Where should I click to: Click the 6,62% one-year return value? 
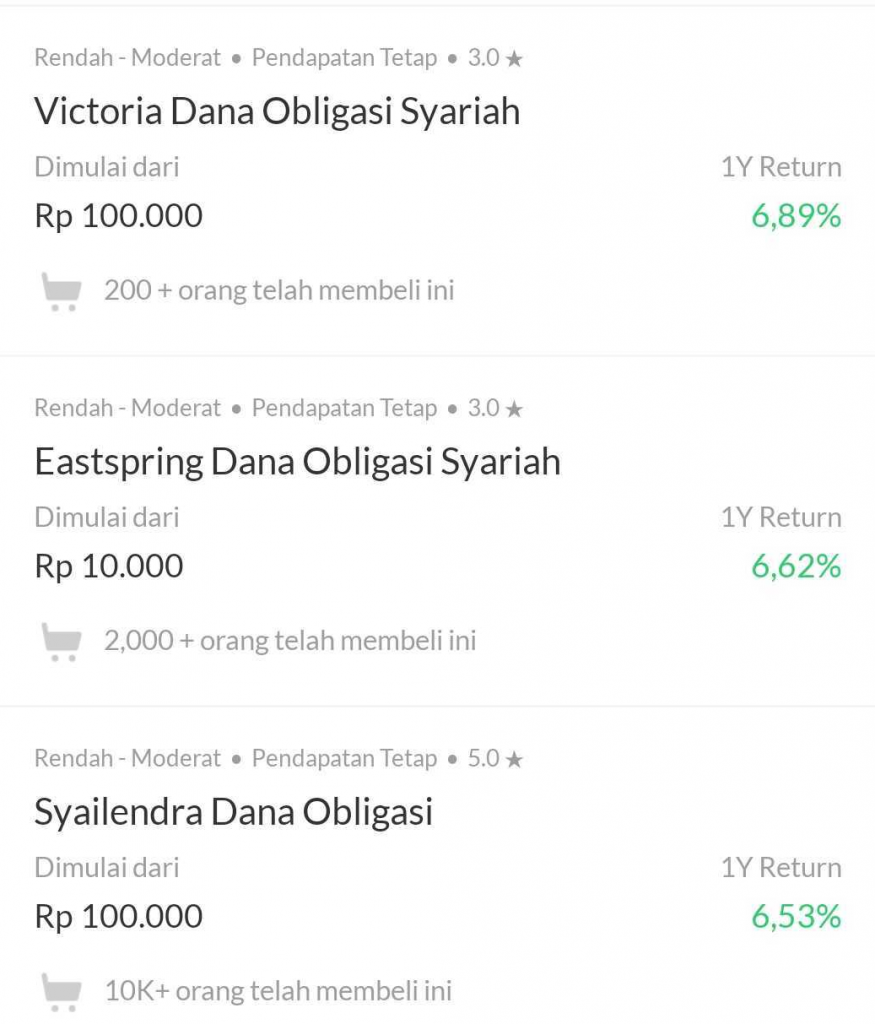pos(796,567)
